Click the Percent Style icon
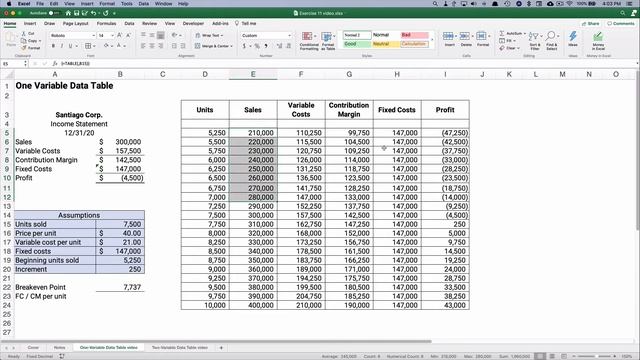Screen dimensions: 640x360 tap(257, 46)
